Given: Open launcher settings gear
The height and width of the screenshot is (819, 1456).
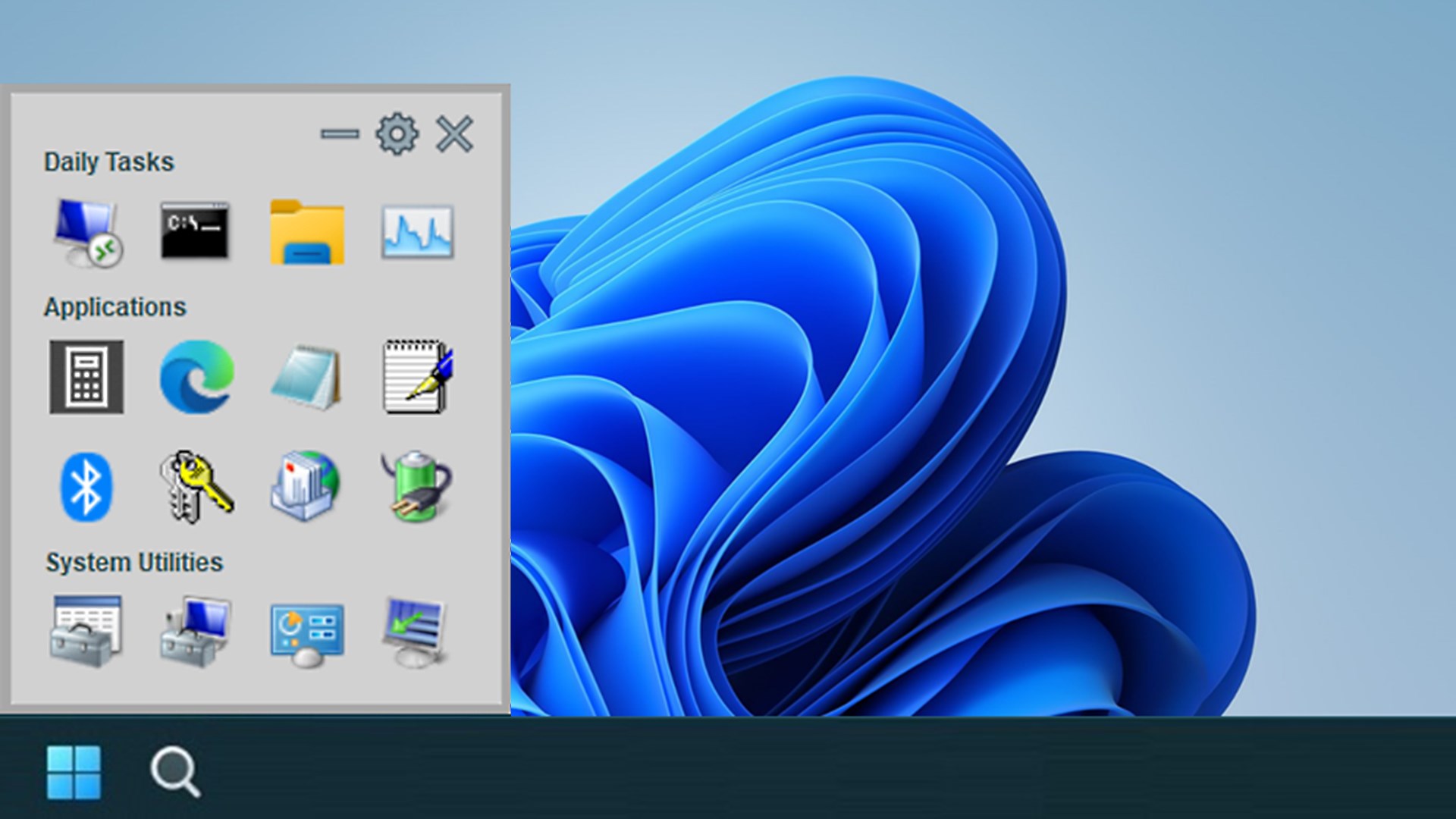Looking at the screenshot, I should (x=397, y=134).
